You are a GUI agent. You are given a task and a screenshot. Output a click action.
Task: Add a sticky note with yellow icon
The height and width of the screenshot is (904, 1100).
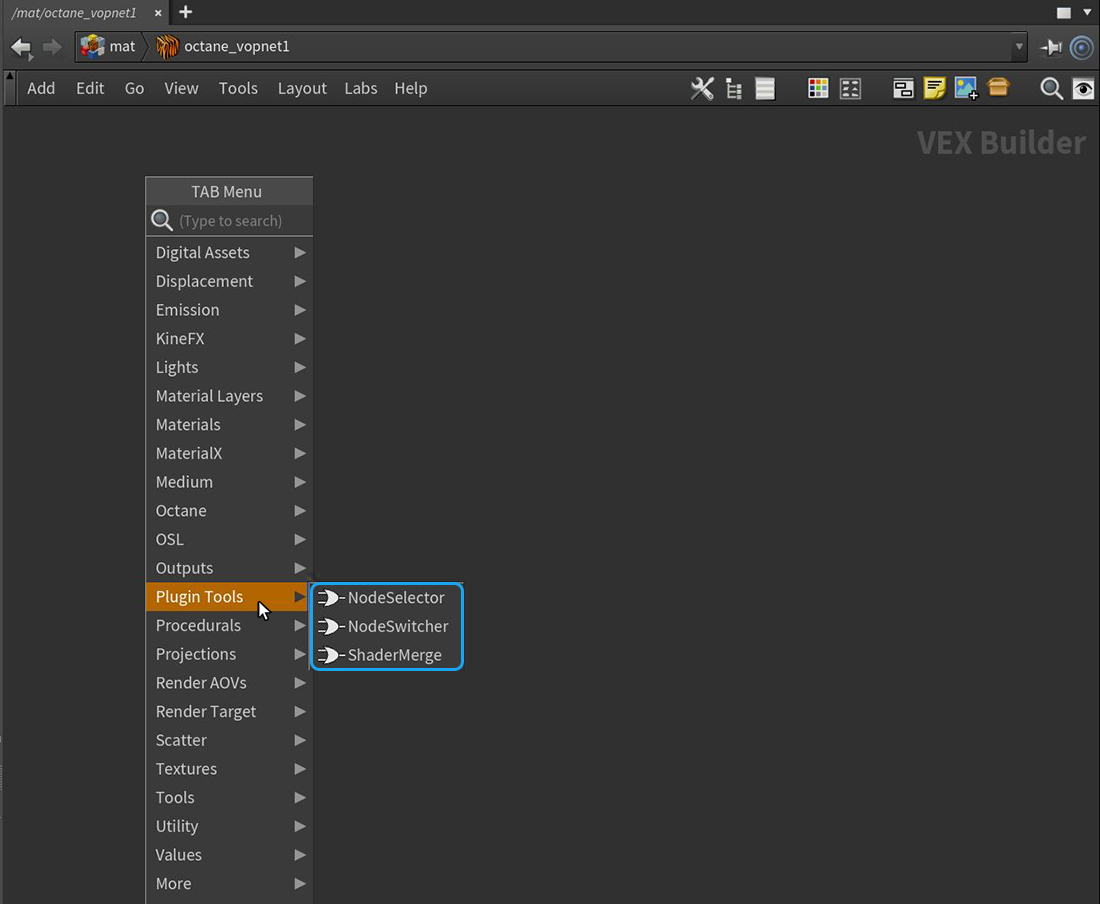tap(934, 89)
